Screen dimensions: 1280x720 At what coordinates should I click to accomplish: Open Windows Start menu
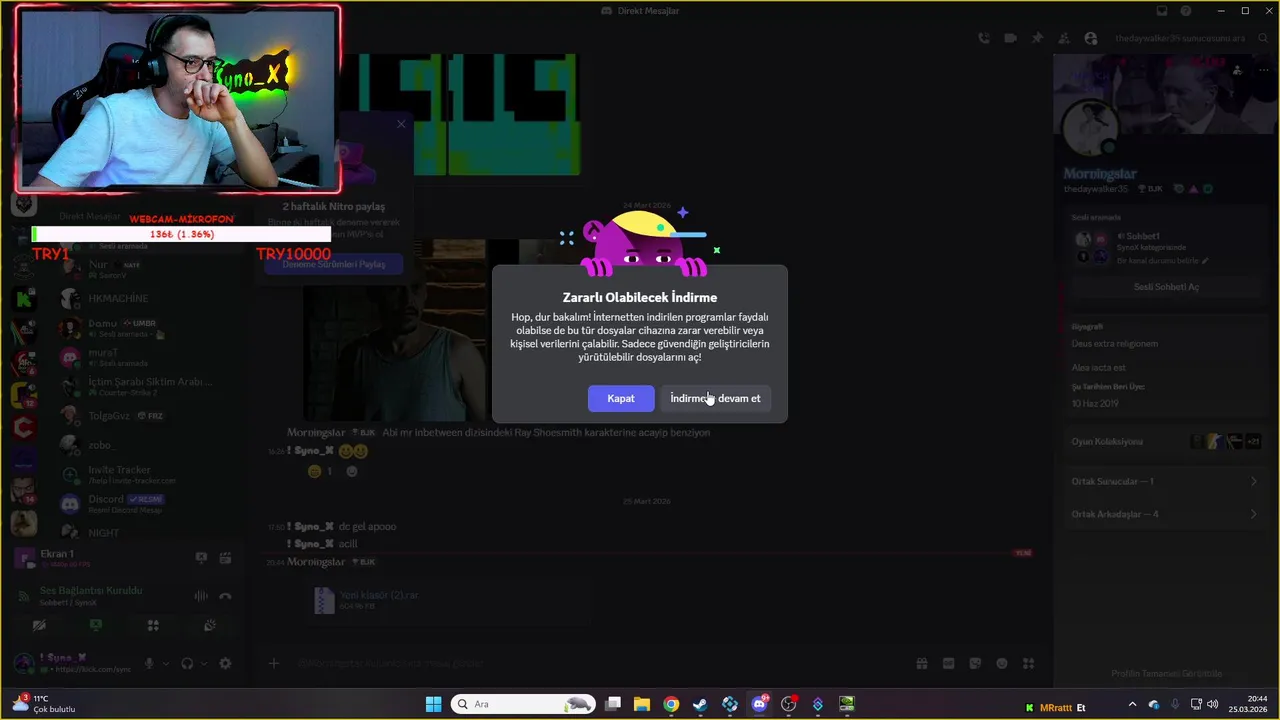(433, 704)
